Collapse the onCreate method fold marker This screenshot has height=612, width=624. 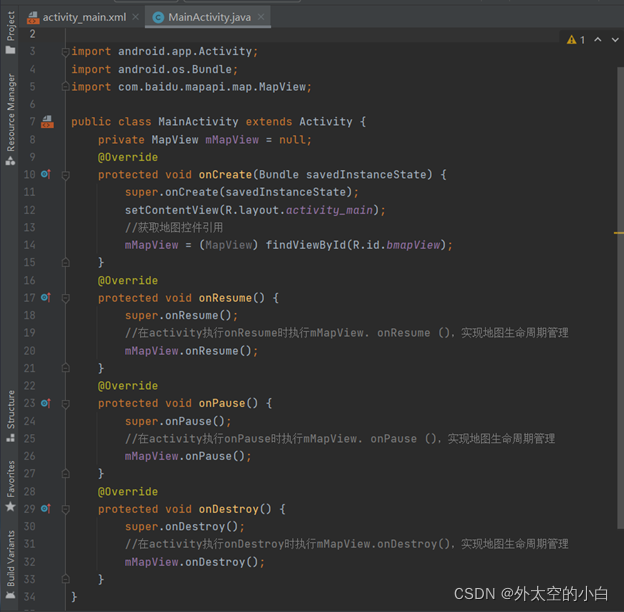[x=66, y=175]
